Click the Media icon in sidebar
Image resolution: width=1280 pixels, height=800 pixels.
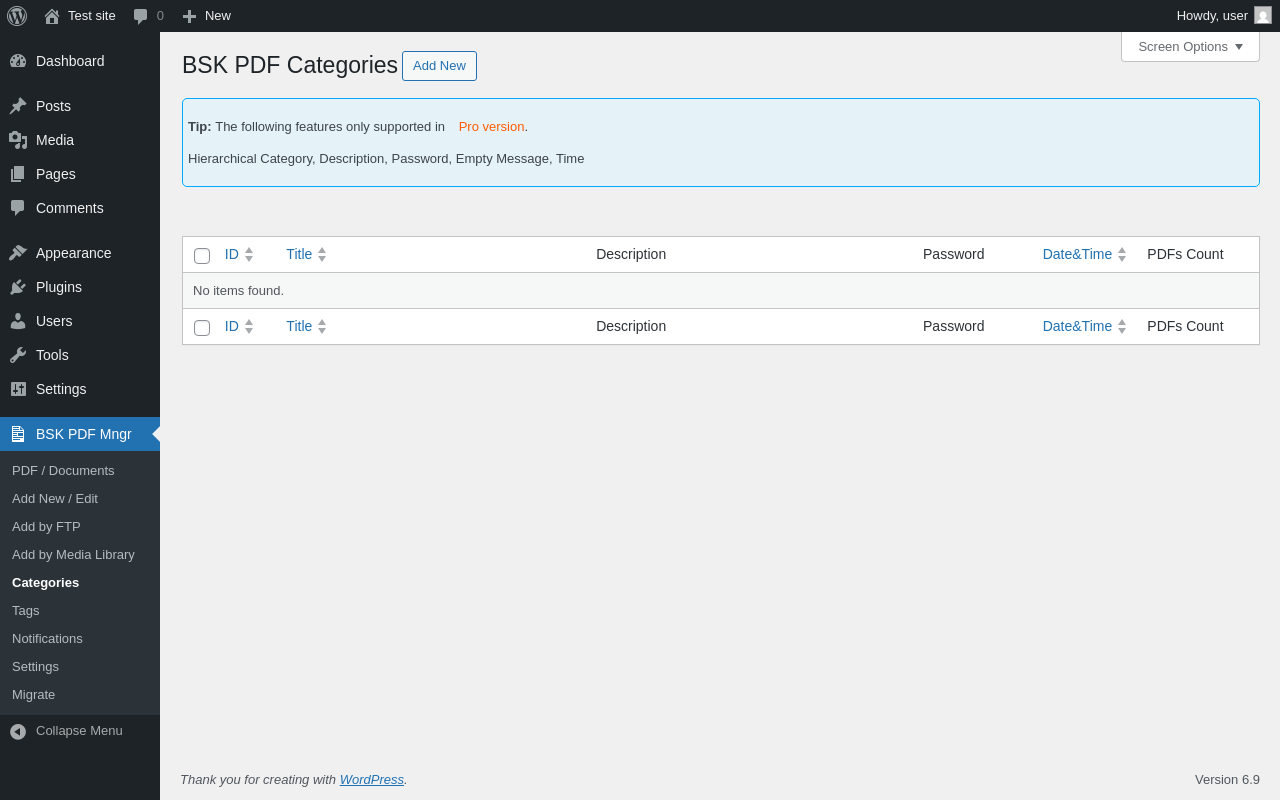click(18, 140)
